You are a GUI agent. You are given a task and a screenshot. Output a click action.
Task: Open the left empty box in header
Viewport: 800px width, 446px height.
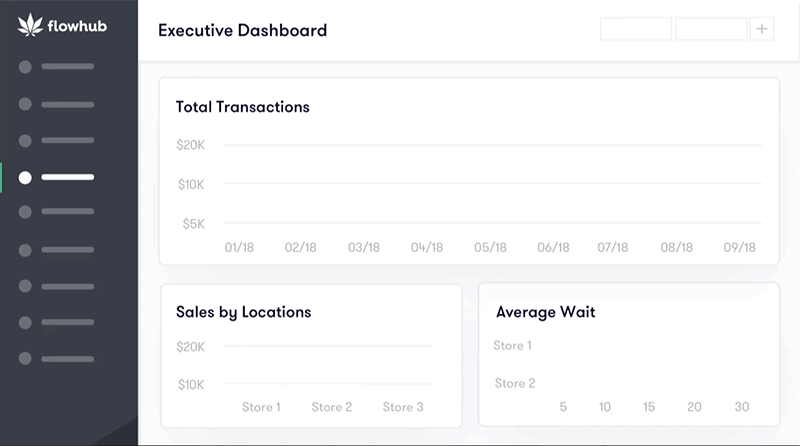[x=636, y=29]
